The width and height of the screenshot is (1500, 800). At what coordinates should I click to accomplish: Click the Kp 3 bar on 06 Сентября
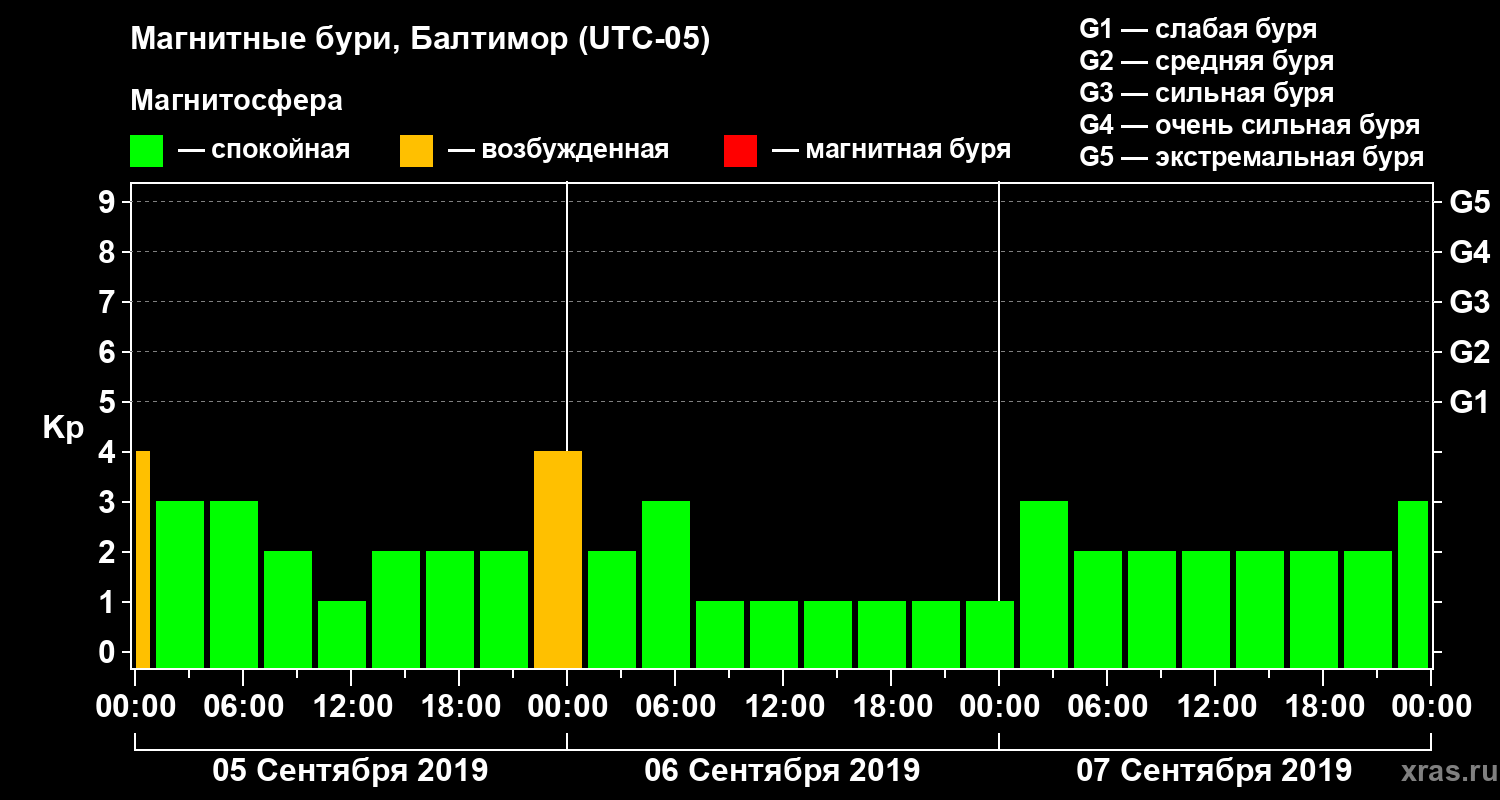(x=666, y=584)
